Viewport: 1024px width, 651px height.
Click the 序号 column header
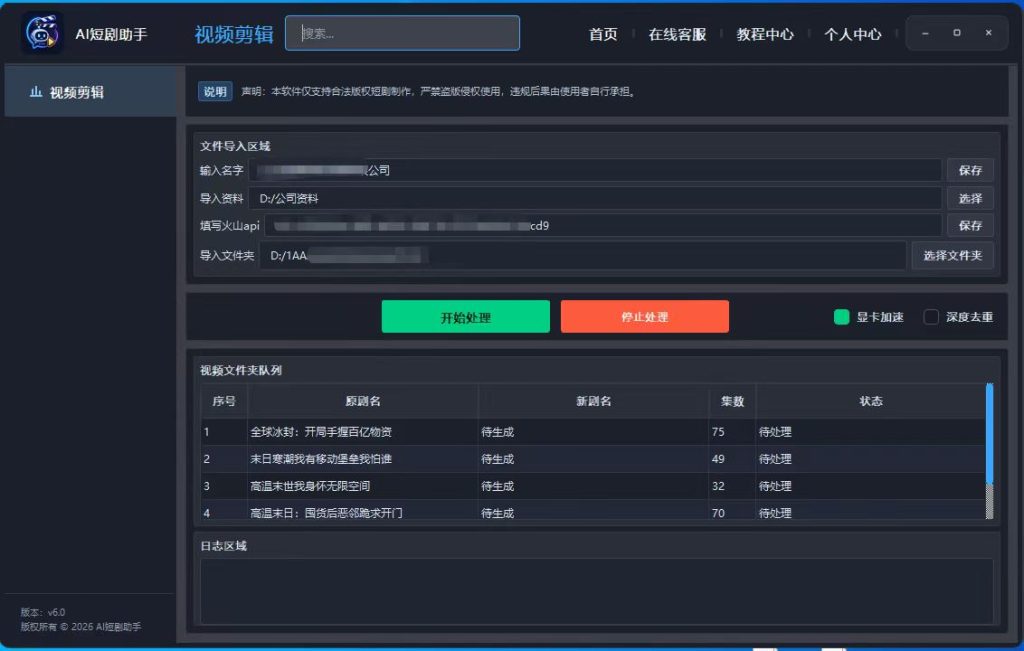[x=224, y=401]
